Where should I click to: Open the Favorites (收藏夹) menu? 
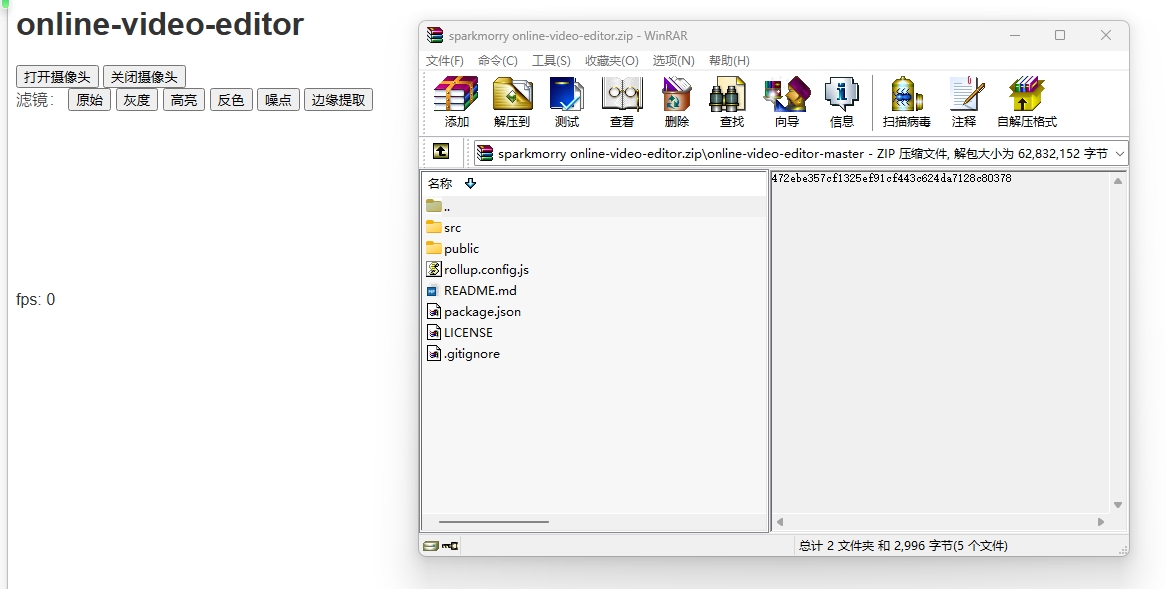[x=611, y=60]
